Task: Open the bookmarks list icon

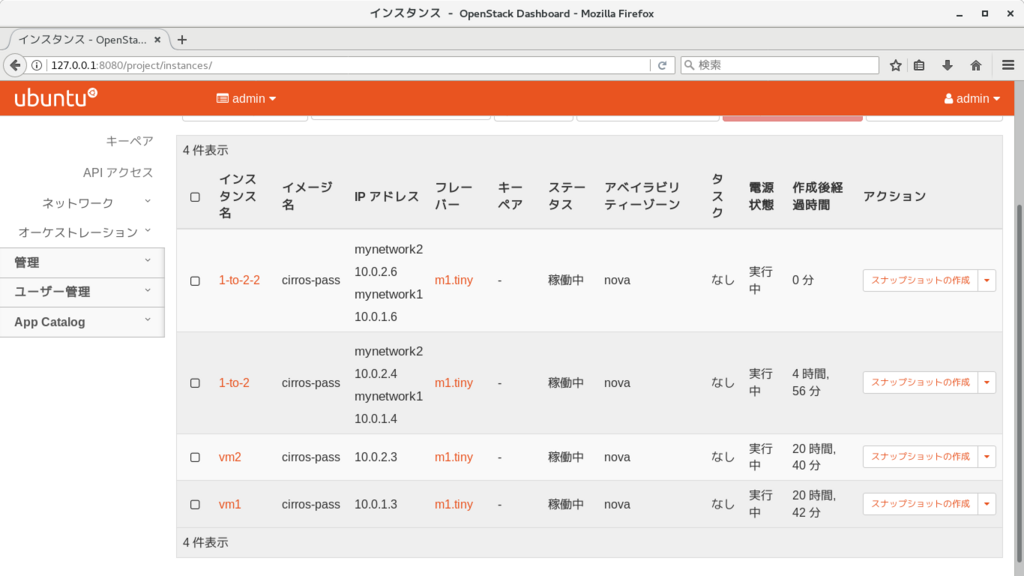Action: click(920, 65)
